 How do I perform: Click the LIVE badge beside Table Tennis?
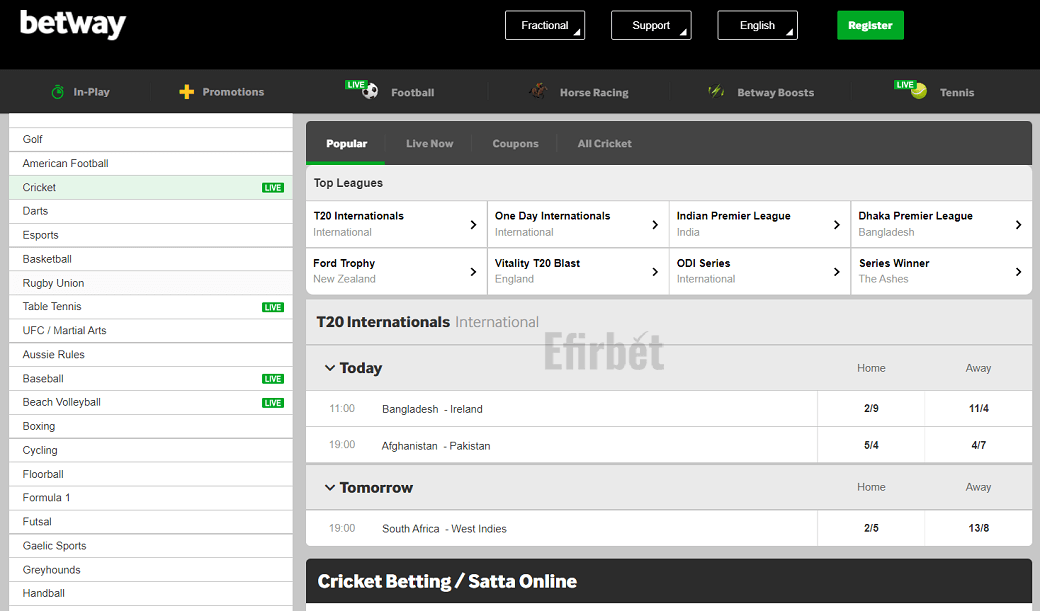pyautogui.click(x=273, y=307)
